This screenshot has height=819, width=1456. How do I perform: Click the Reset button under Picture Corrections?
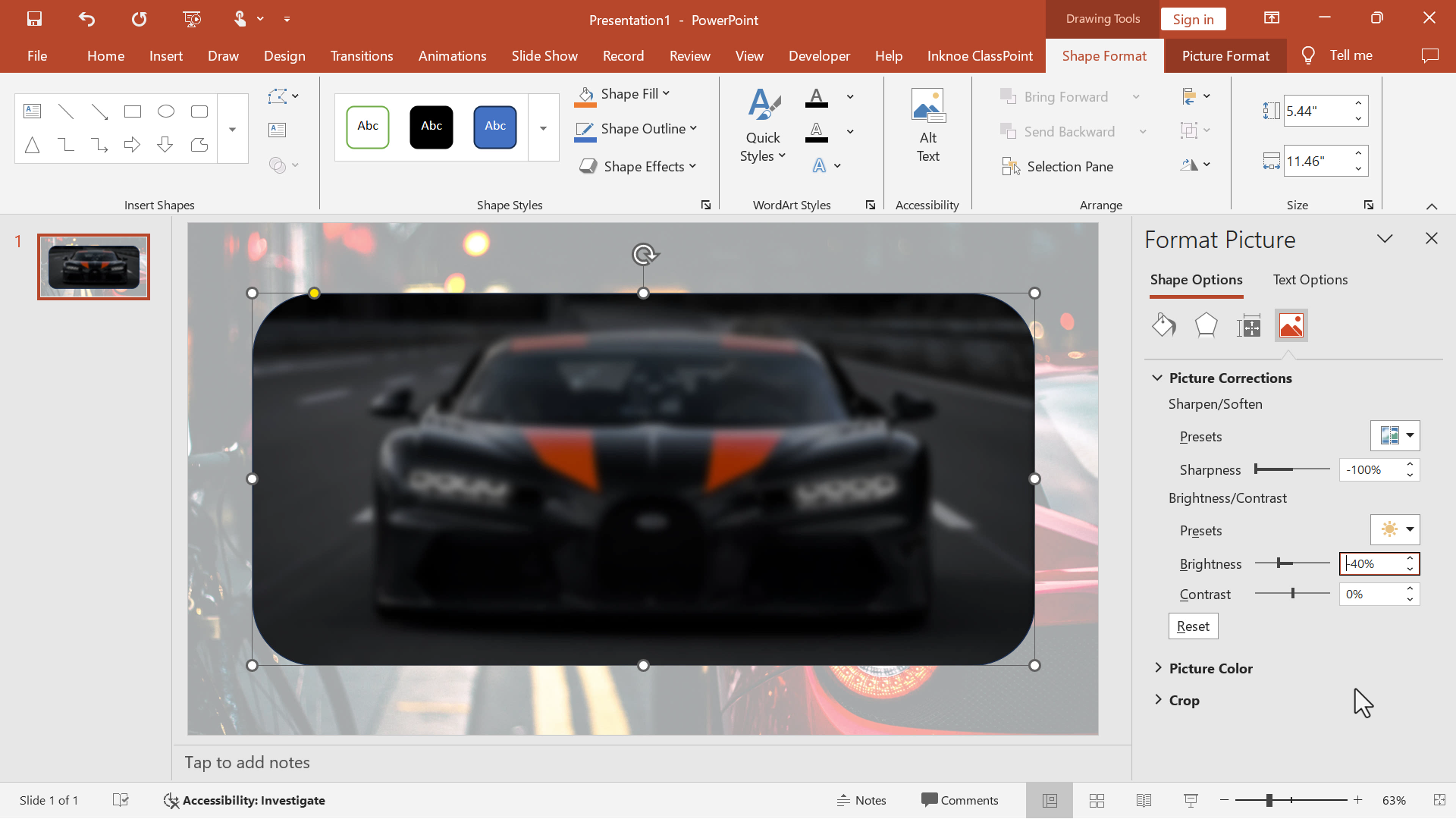tap(1193, 625)
